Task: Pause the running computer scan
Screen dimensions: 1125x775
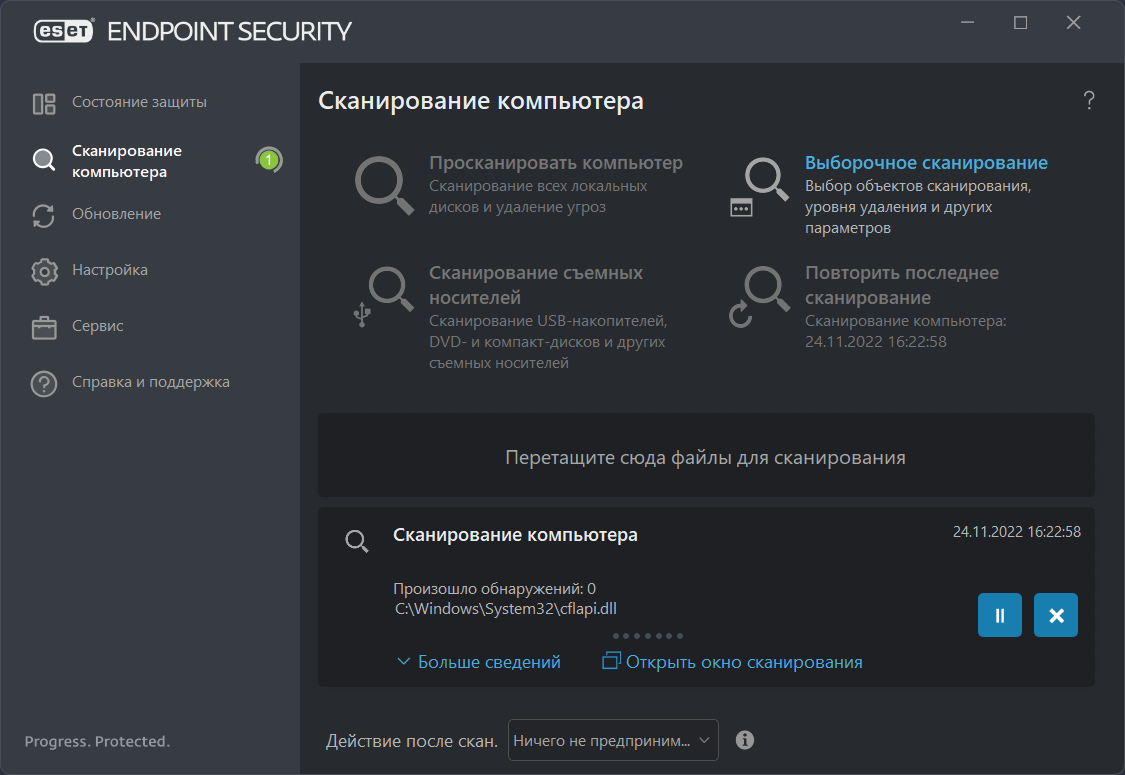Action: [1000, 615]
